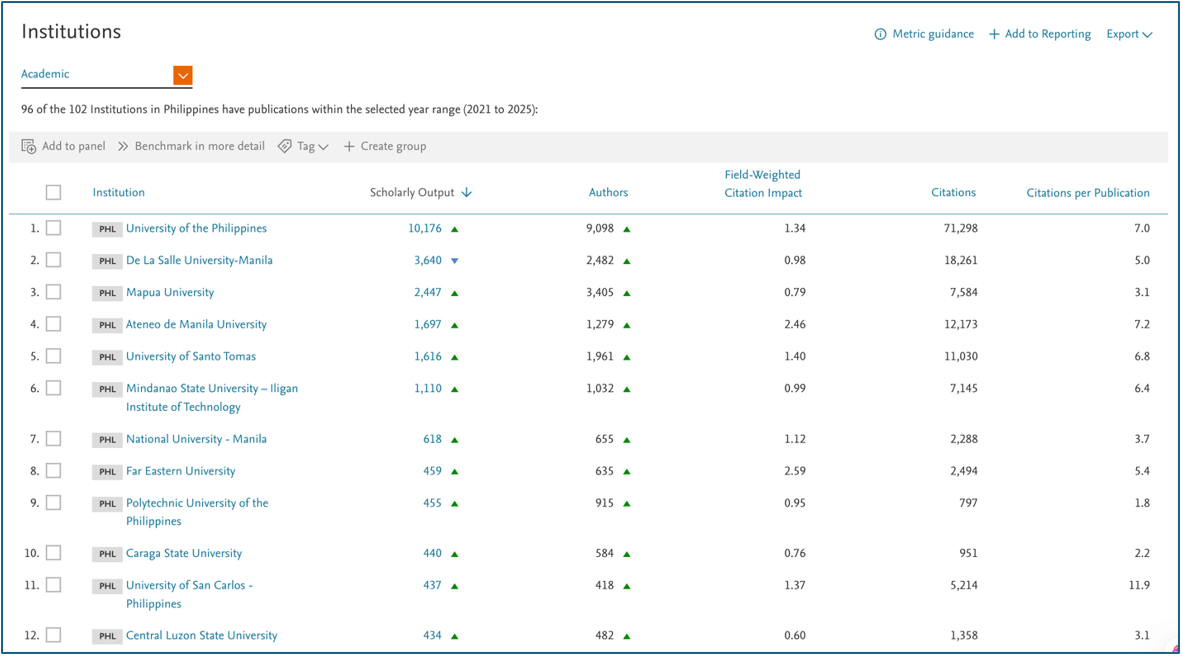Tick the Far Eastern University checkbox
Screen dimensions: 1182x656
53,470
